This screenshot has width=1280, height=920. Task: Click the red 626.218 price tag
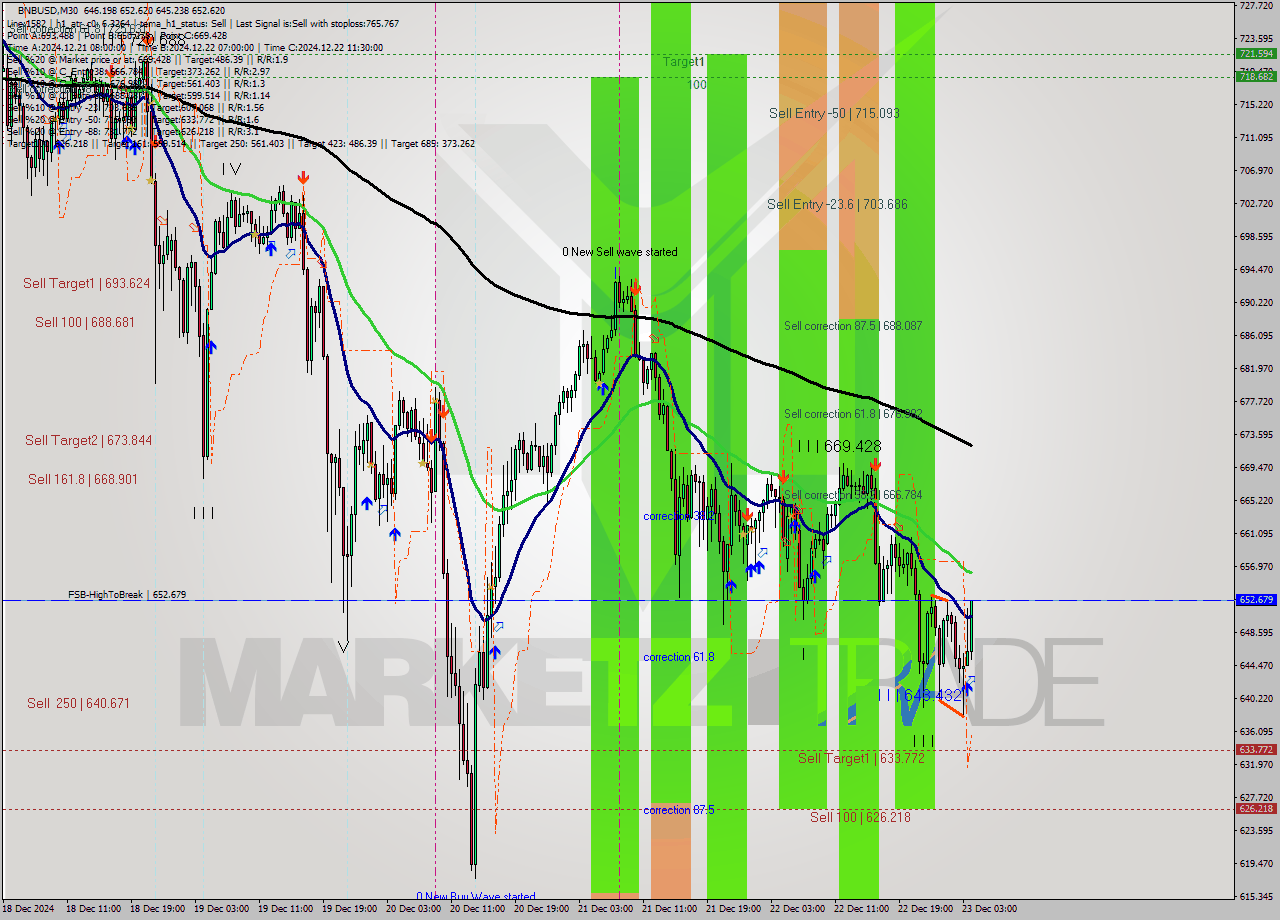coord(1256,808)
